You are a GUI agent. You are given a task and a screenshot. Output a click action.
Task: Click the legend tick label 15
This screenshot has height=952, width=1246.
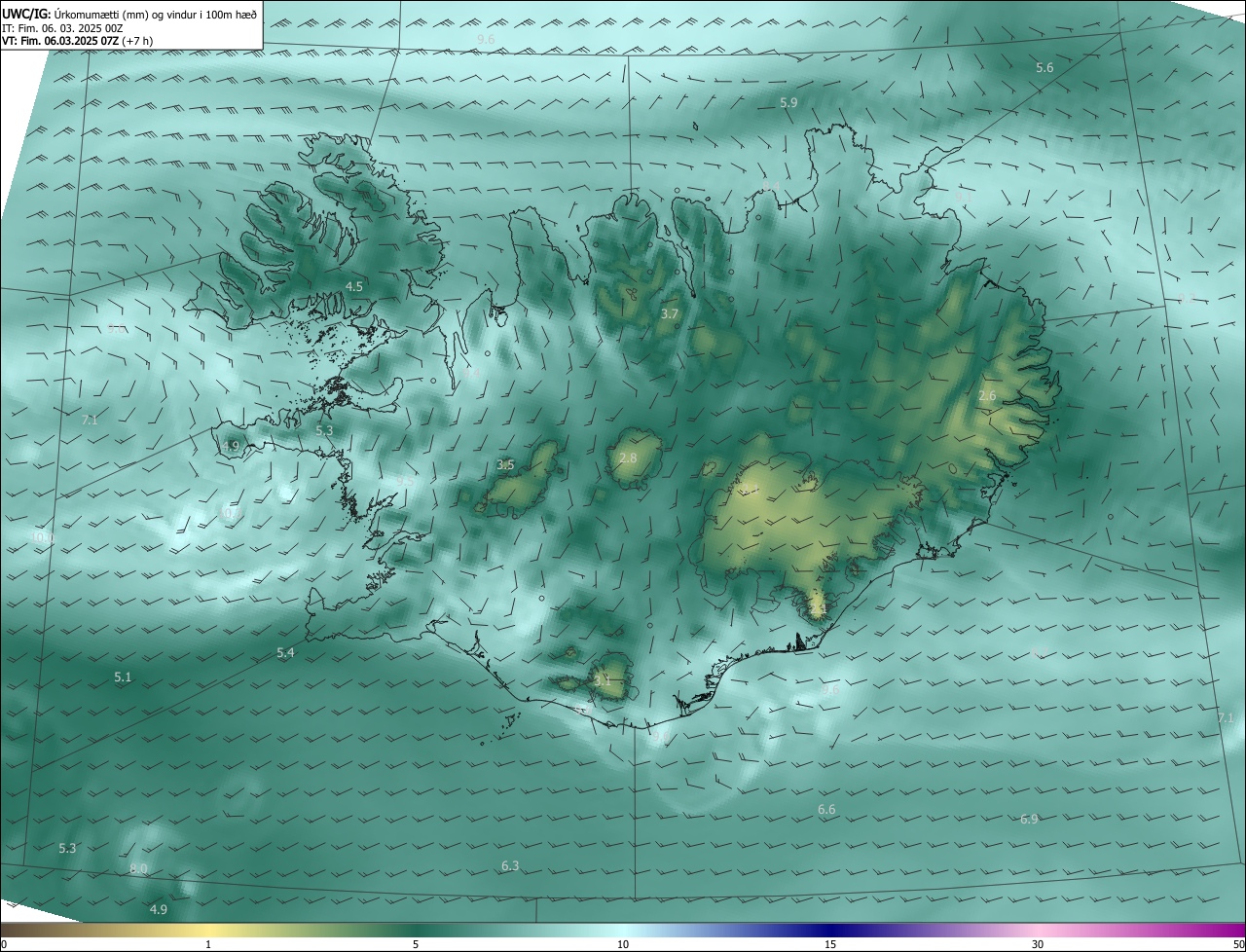click(x=830, y=944)
